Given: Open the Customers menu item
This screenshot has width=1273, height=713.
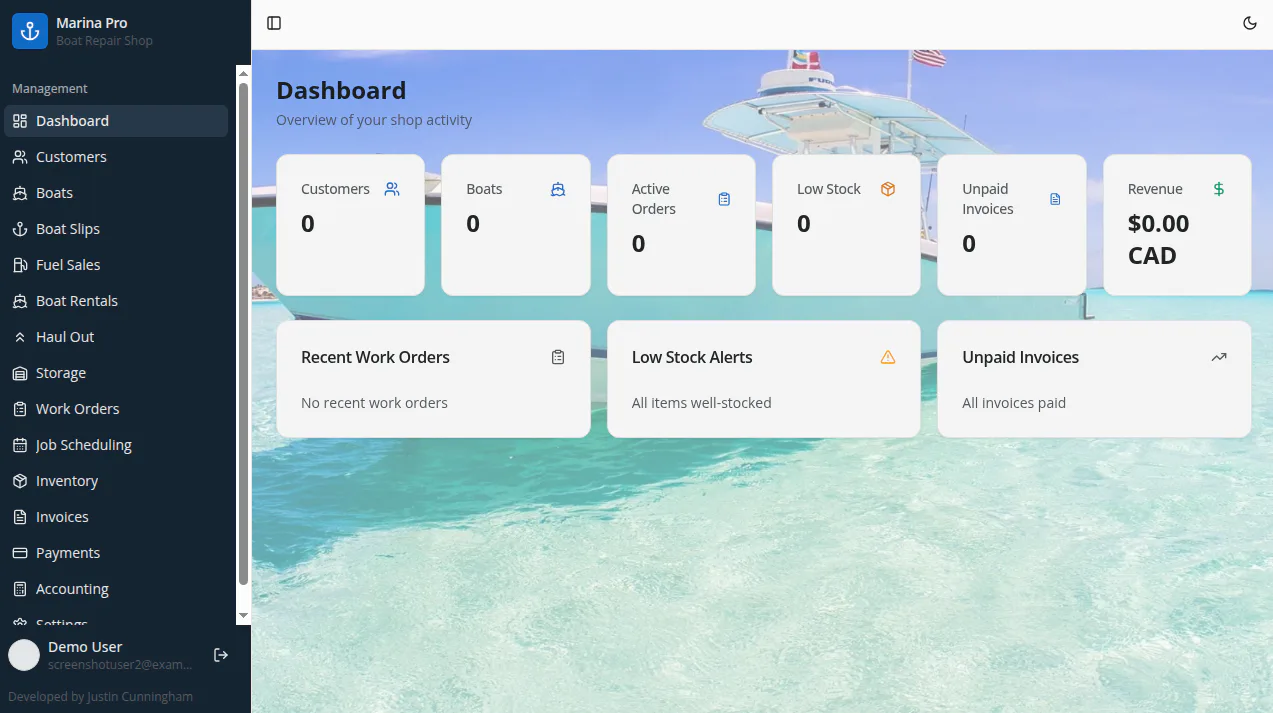Looking at the screenshot, I should click(116, 157).
